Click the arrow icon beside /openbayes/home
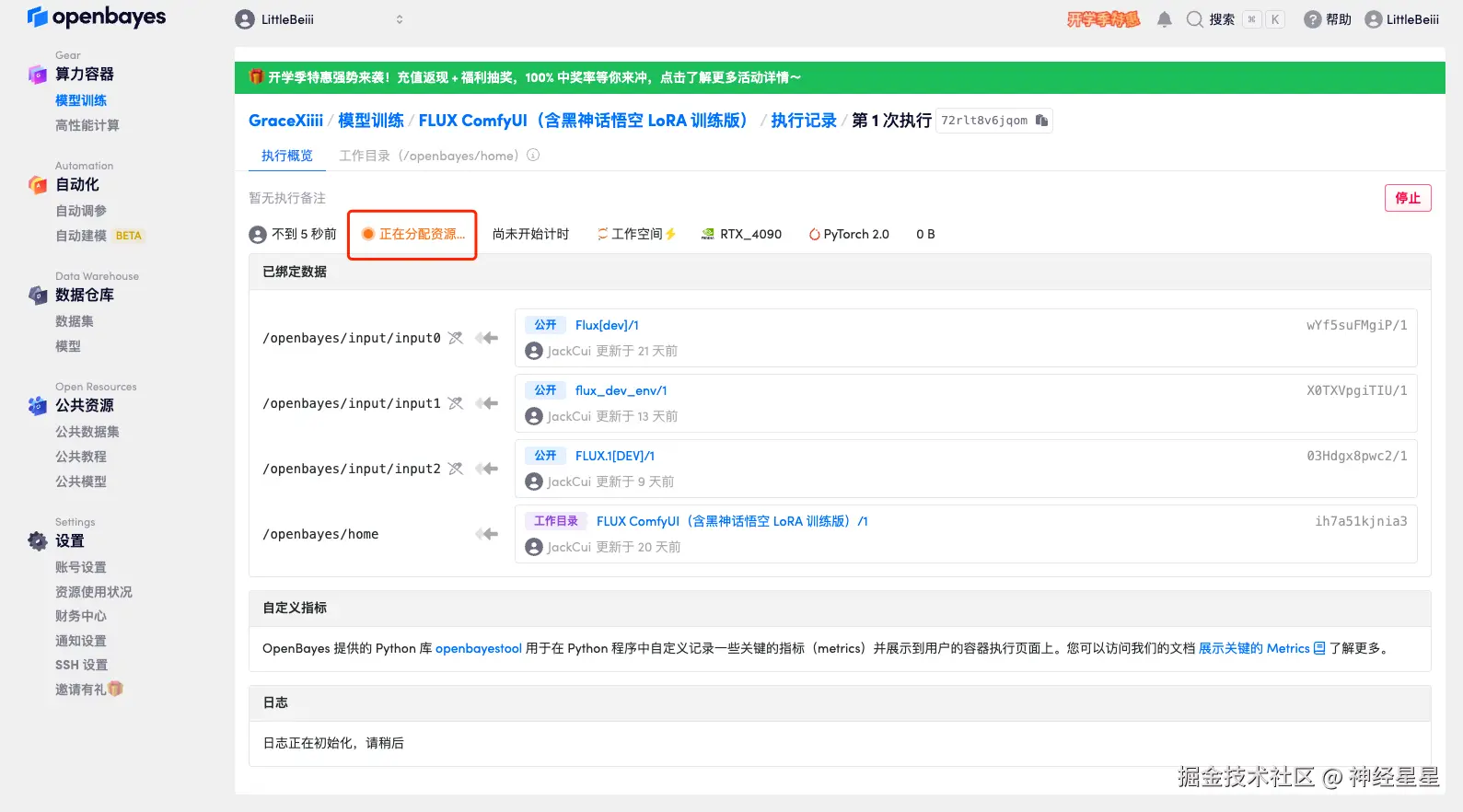The image size is (1463, 812). pyautogui.click(x=487, y=534)
